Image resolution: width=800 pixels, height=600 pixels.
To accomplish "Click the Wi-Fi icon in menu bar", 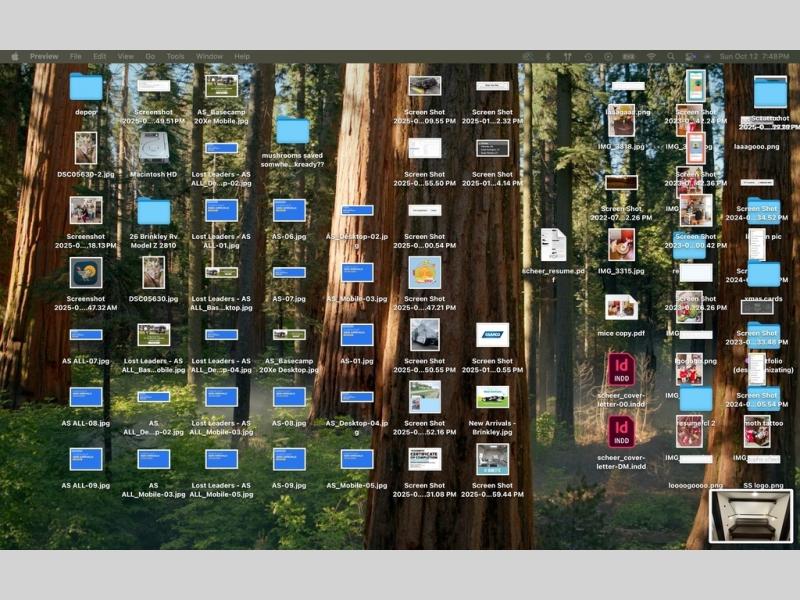I will click(x=651, y=57).
